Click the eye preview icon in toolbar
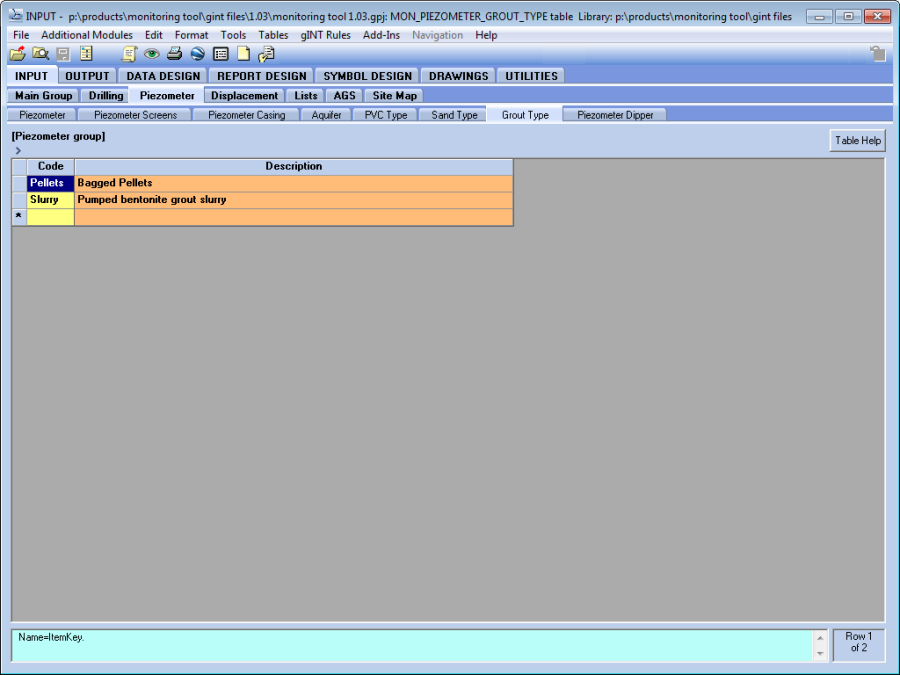This screenshot has width=900, height=675. [x=151, y=54]
